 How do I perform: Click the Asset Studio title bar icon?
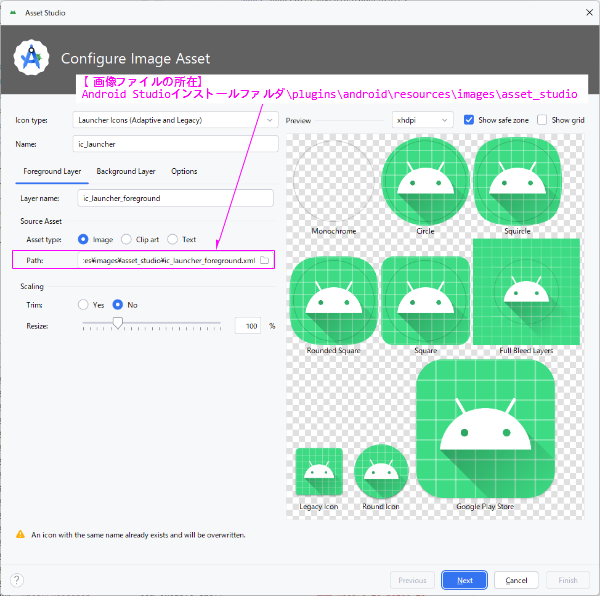point(13,13)
